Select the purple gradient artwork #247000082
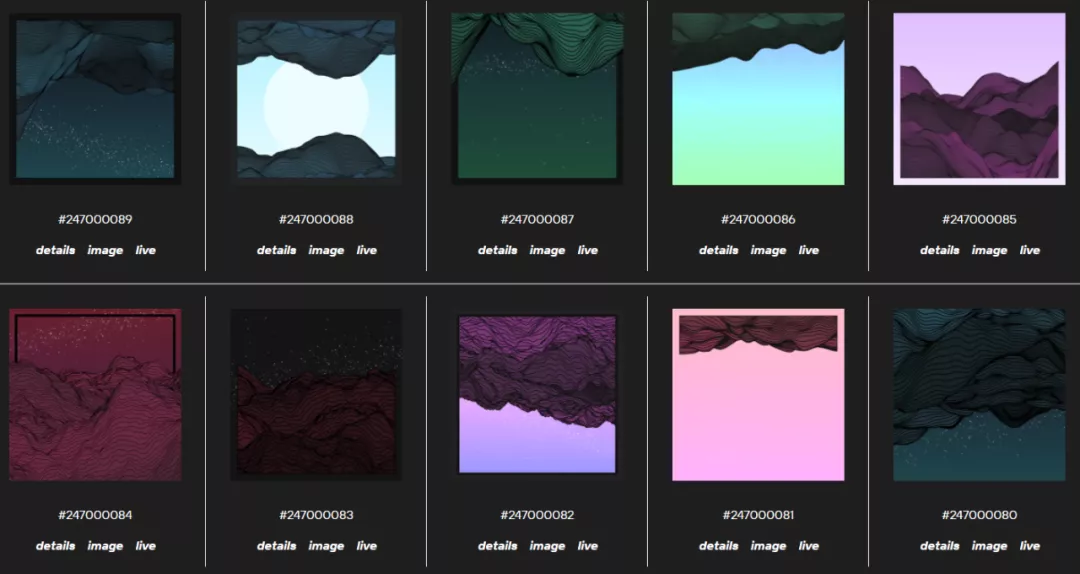The height and width of the screenshot is (574, 1080). (x=537, y=395)
